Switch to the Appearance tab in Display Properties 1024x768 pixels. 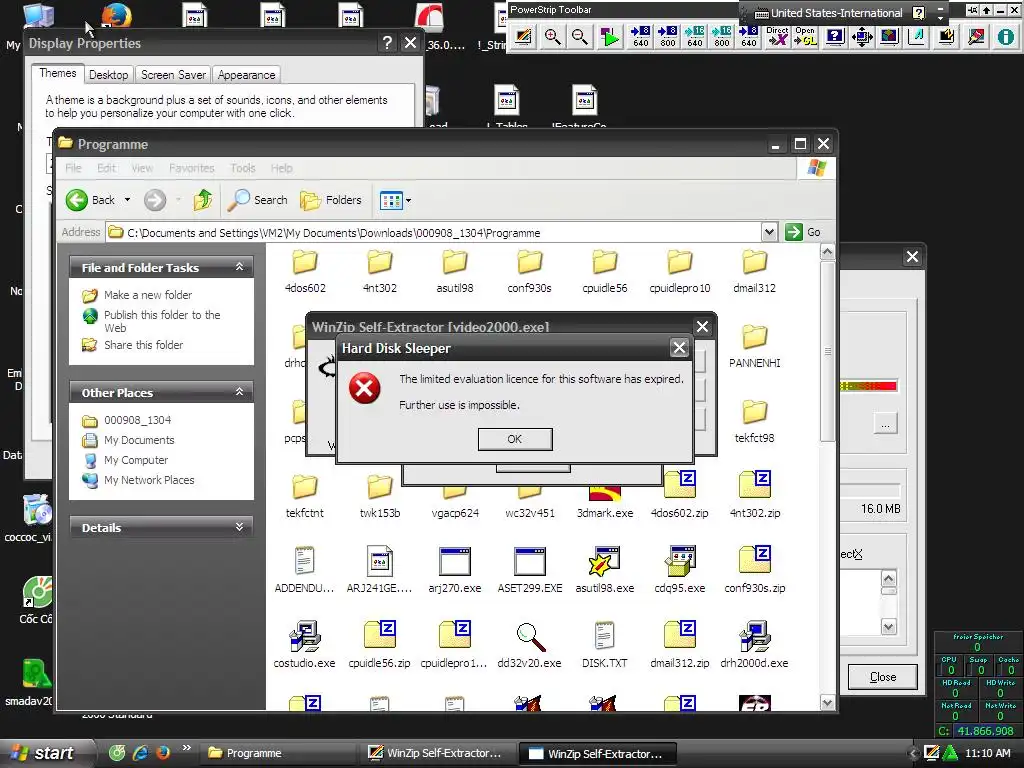click(246, 74)
